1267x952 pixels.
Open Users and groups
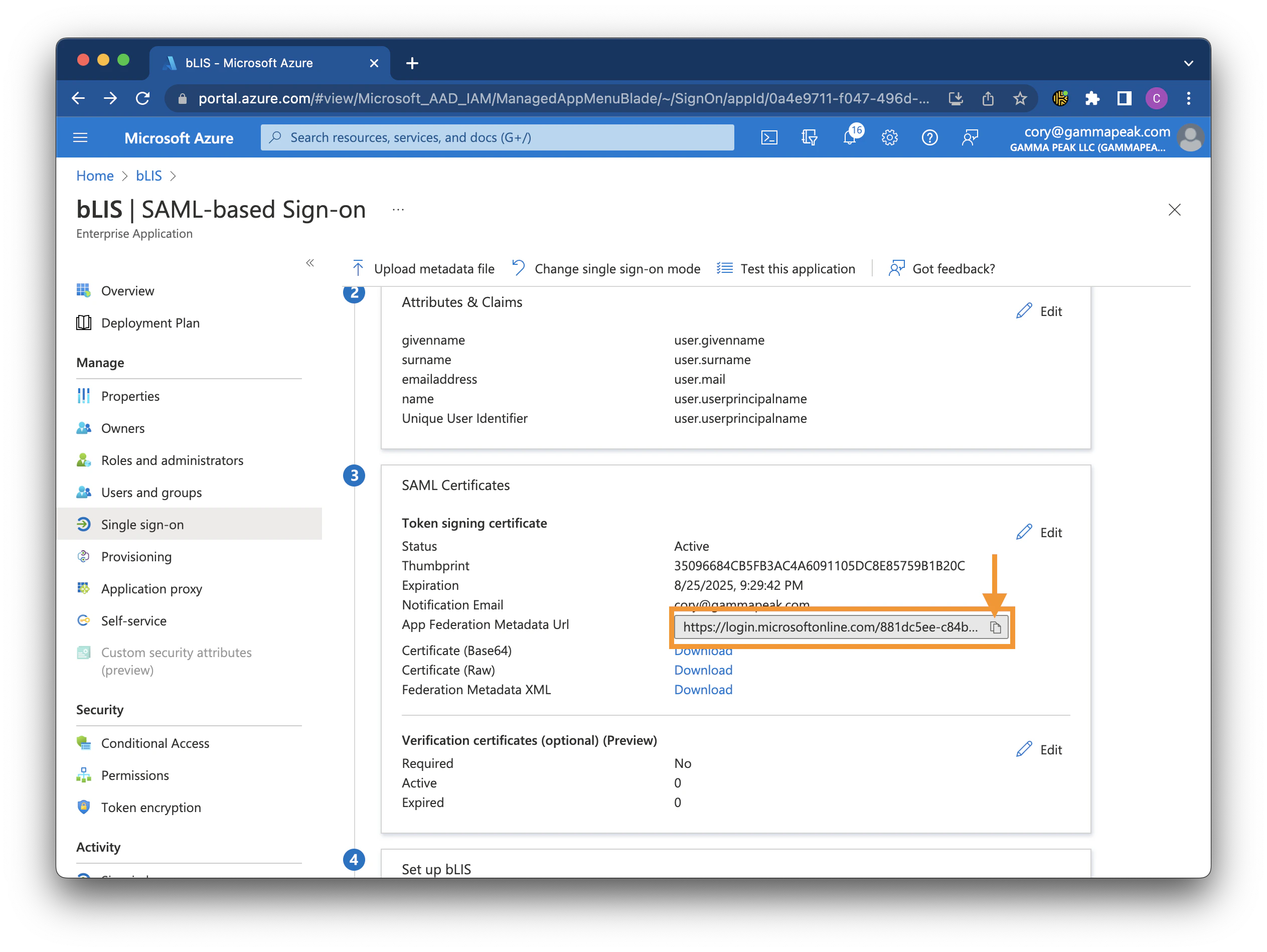click(151, 492)
